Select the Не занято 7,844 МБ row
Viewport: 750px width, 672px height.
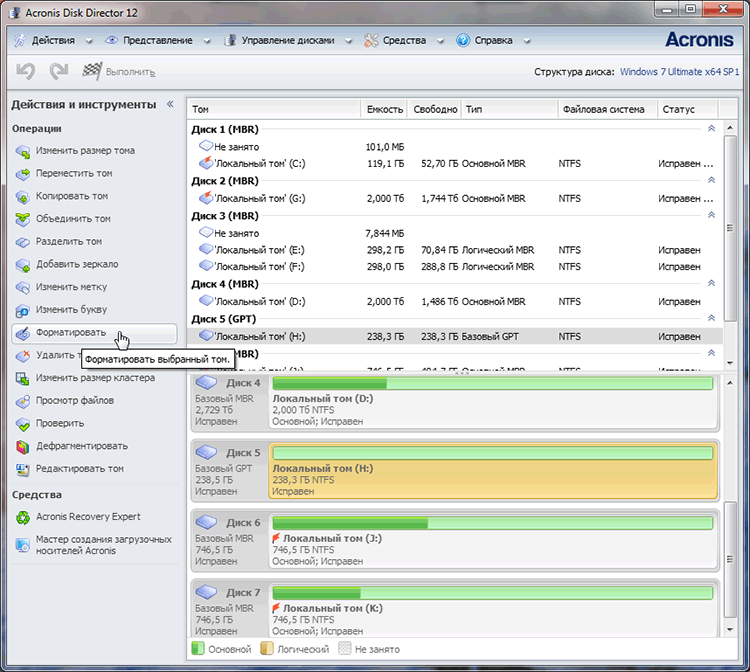(455, 233)
